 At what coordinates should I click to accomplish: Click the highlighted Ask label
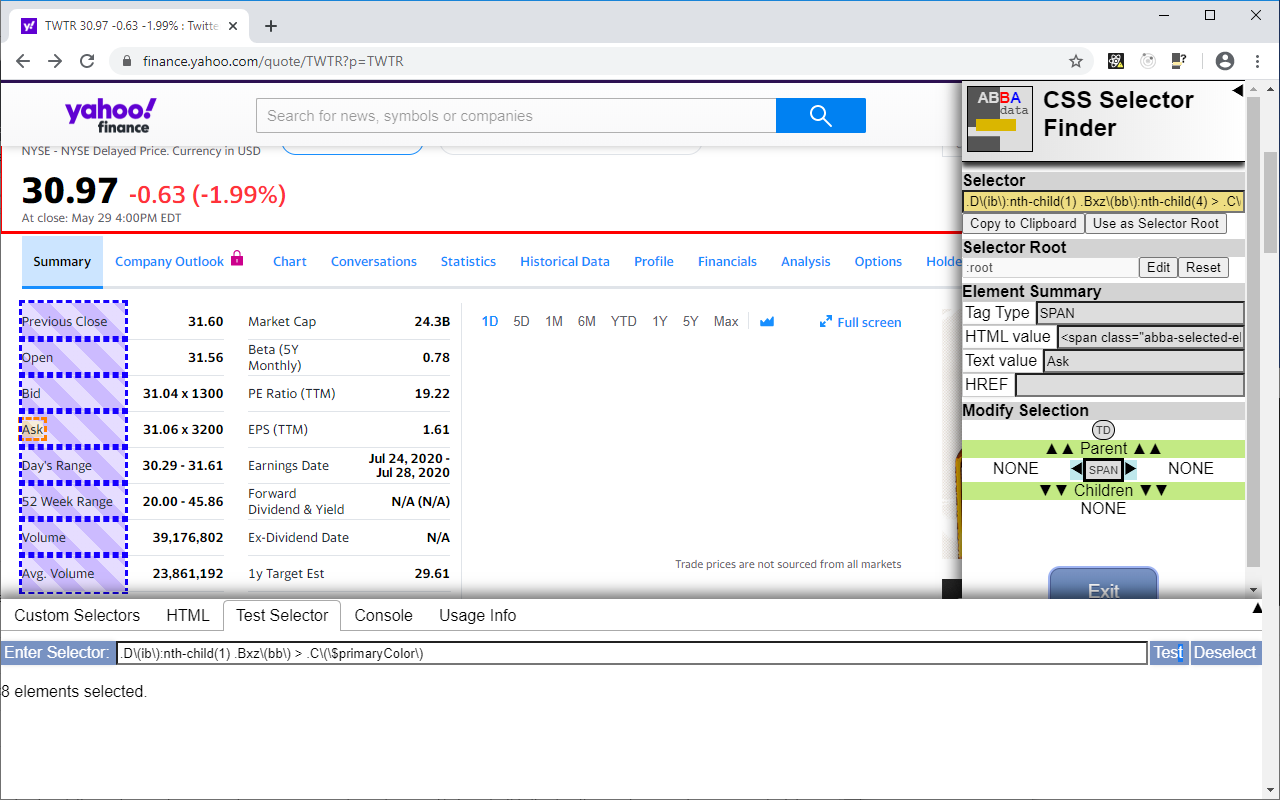[x=33, y=429]
